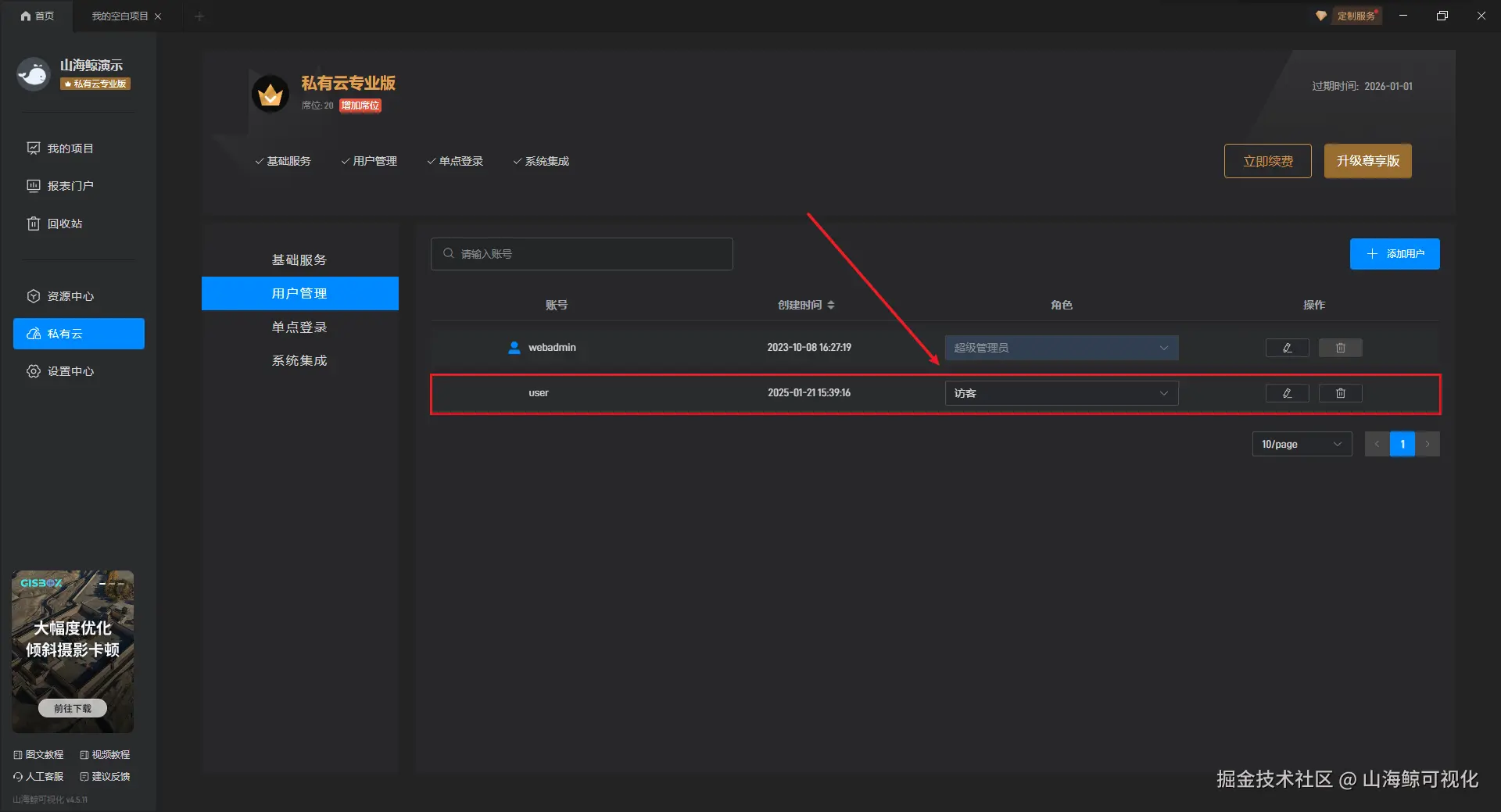Click the 私有云专业版 badge under username

click(x=95, y=84)
